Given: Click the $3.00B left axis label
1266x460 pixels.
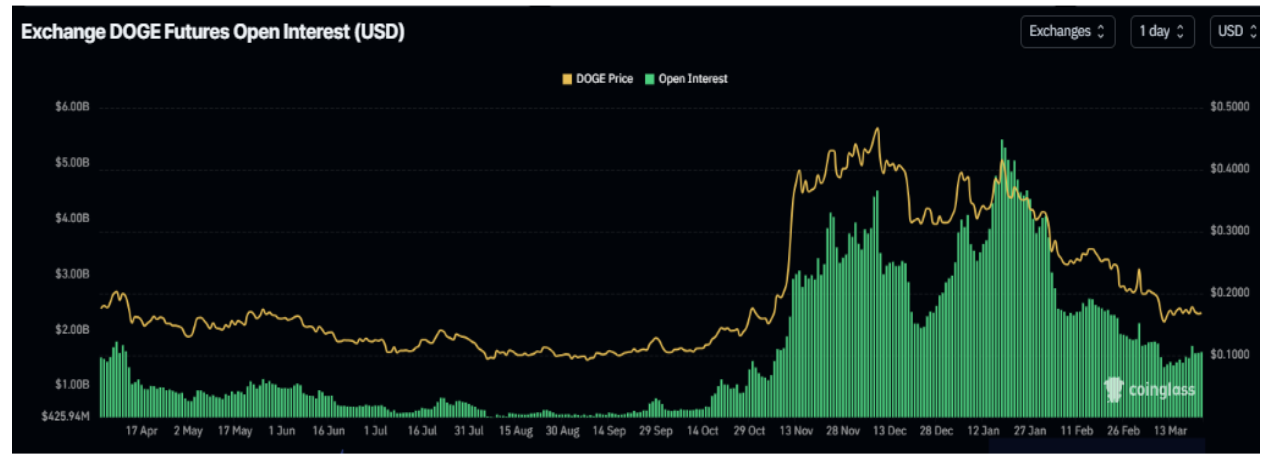Looking at the screenshot, I should pyautogui.click(x=73, y=273).
